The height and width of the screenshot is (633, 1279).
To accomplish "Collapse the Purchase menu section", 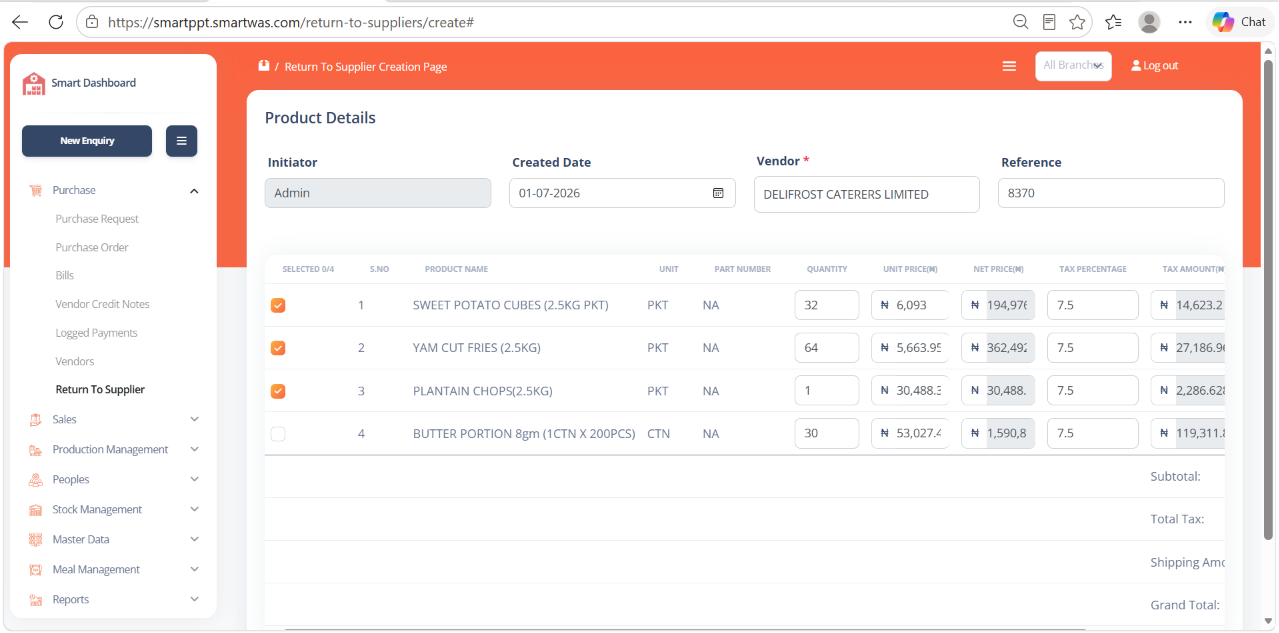I will pos(113,190).
